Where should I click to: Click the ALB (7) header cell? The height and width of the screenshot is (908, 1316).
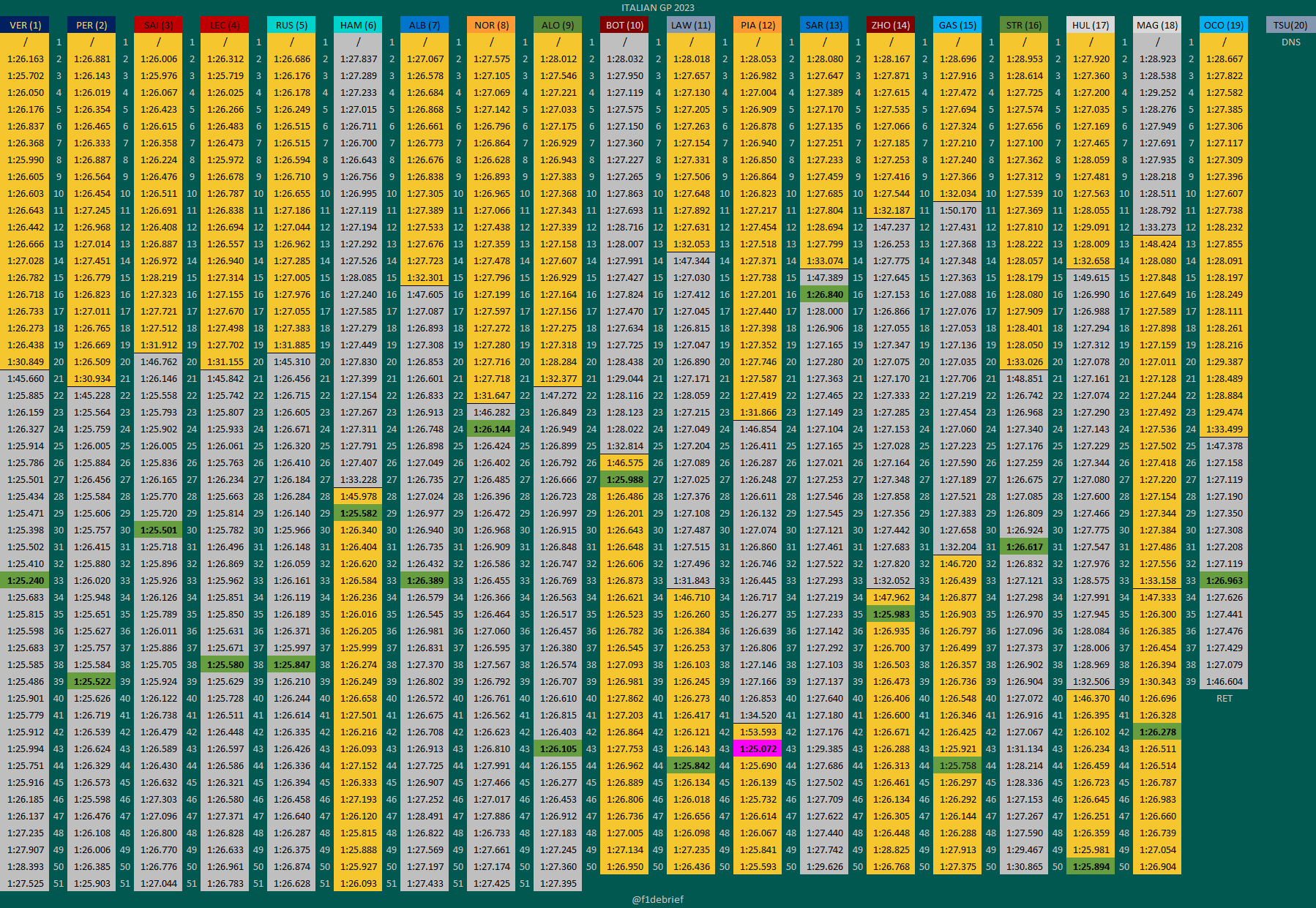tap(425, 25)
